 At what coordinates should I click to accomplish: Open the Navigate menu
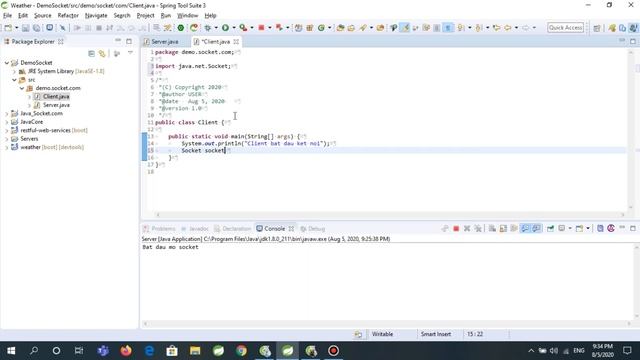96,16
